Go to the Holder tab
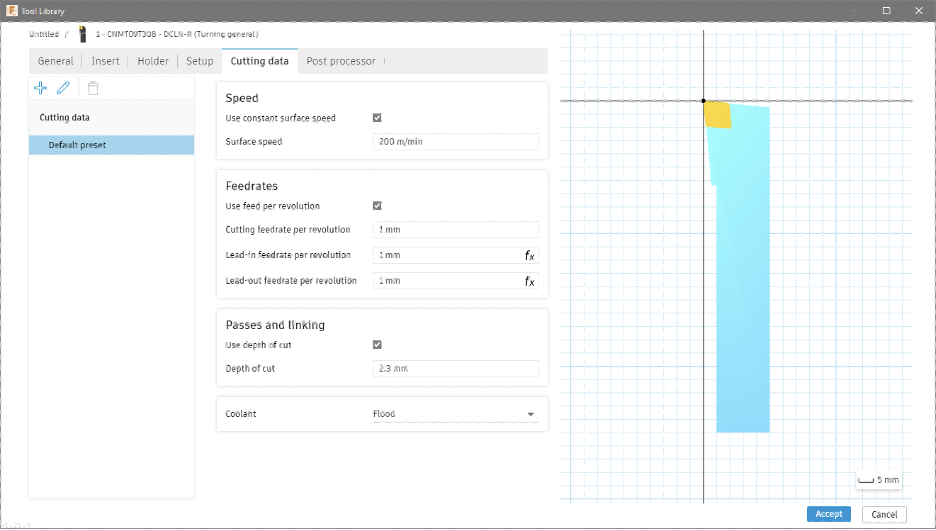The height and width of the screenshot is (530, 936). click(x=153, y=61)
